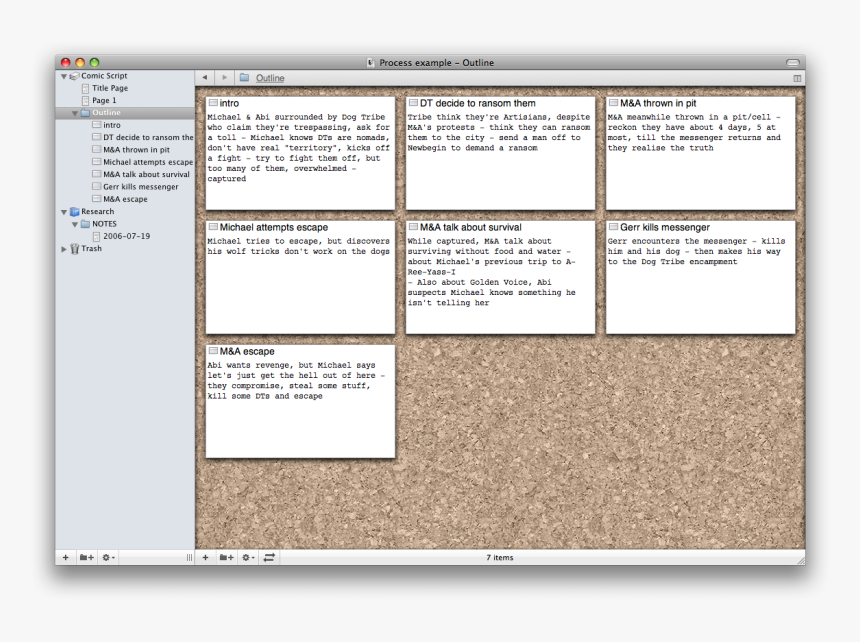The height and width of the screenshot is (642, 860).
Task: Click the view options icon at the header's right edge
Action: [x=797, y=77]
